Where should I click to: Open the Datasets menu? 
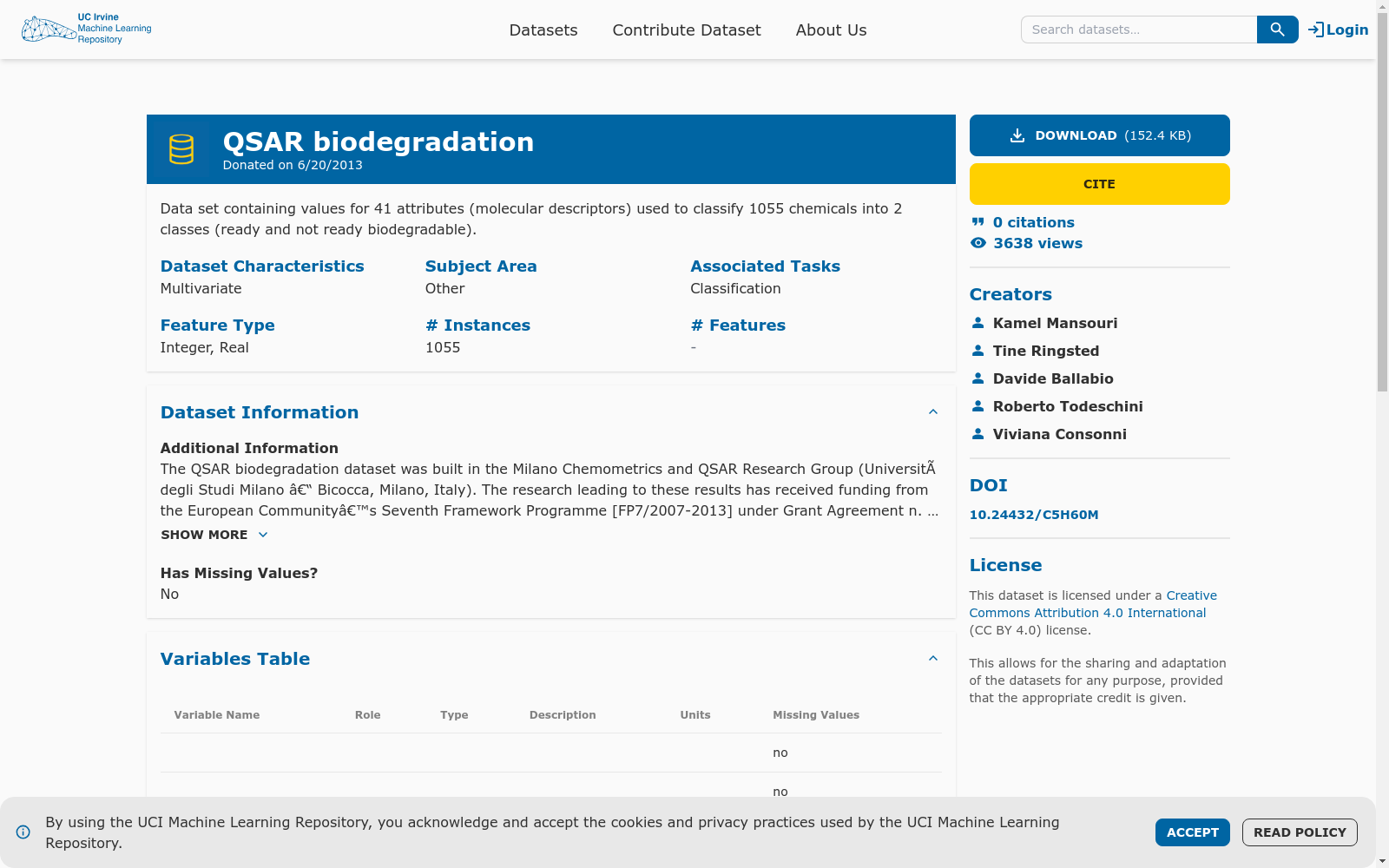[543, 30]
